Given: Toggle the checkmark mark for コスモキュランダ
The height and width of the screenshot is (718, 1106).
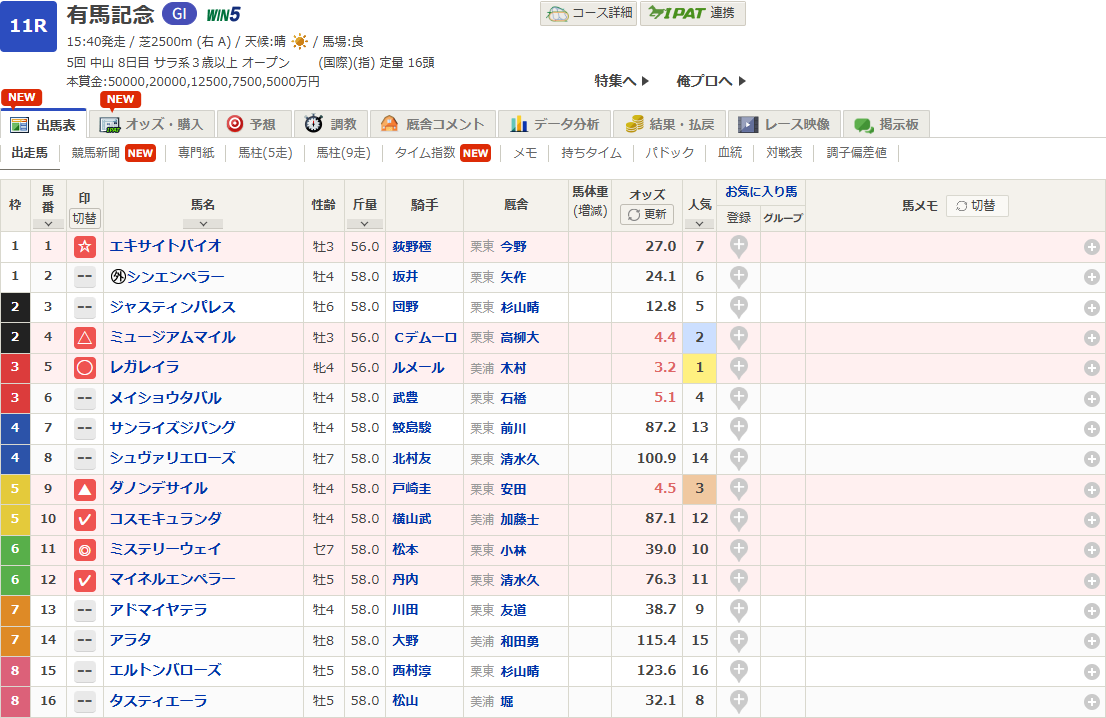Looking at the screenshot, I should coord(85,519).
